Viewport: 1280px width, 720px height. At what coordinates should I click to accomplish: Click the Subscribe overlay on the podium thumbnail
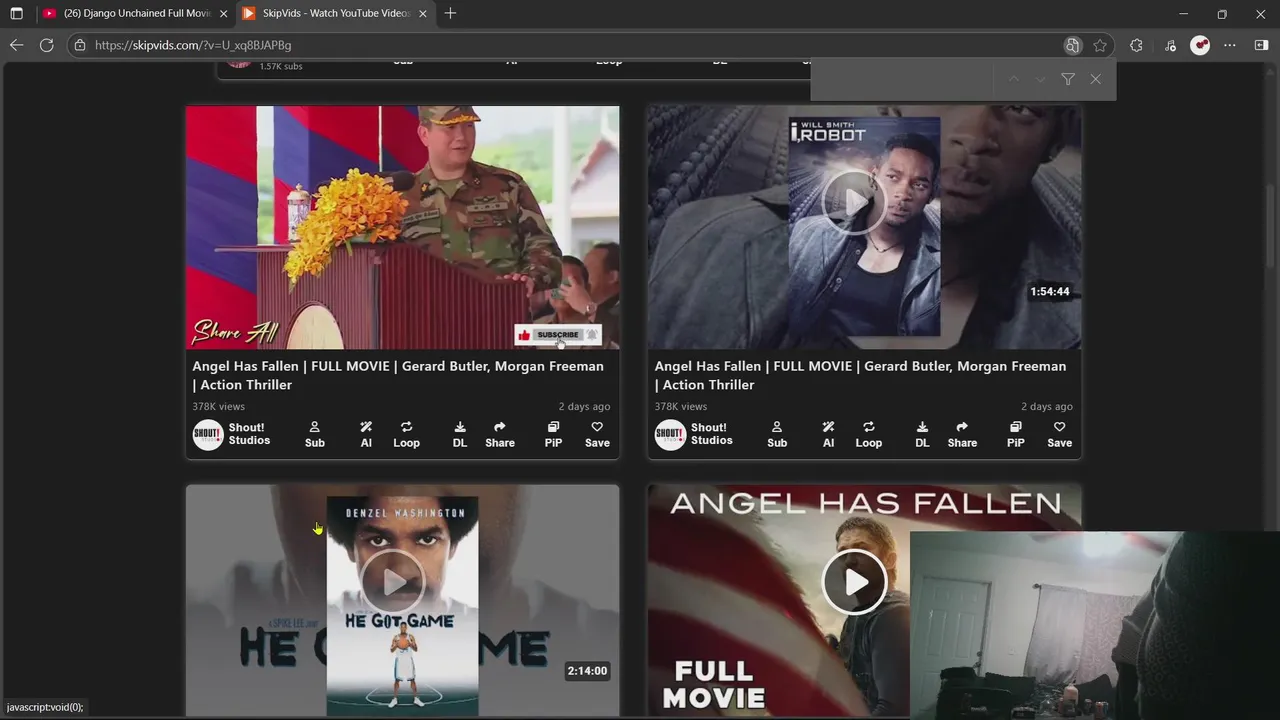pyautogui.click(x=558, y=335)
